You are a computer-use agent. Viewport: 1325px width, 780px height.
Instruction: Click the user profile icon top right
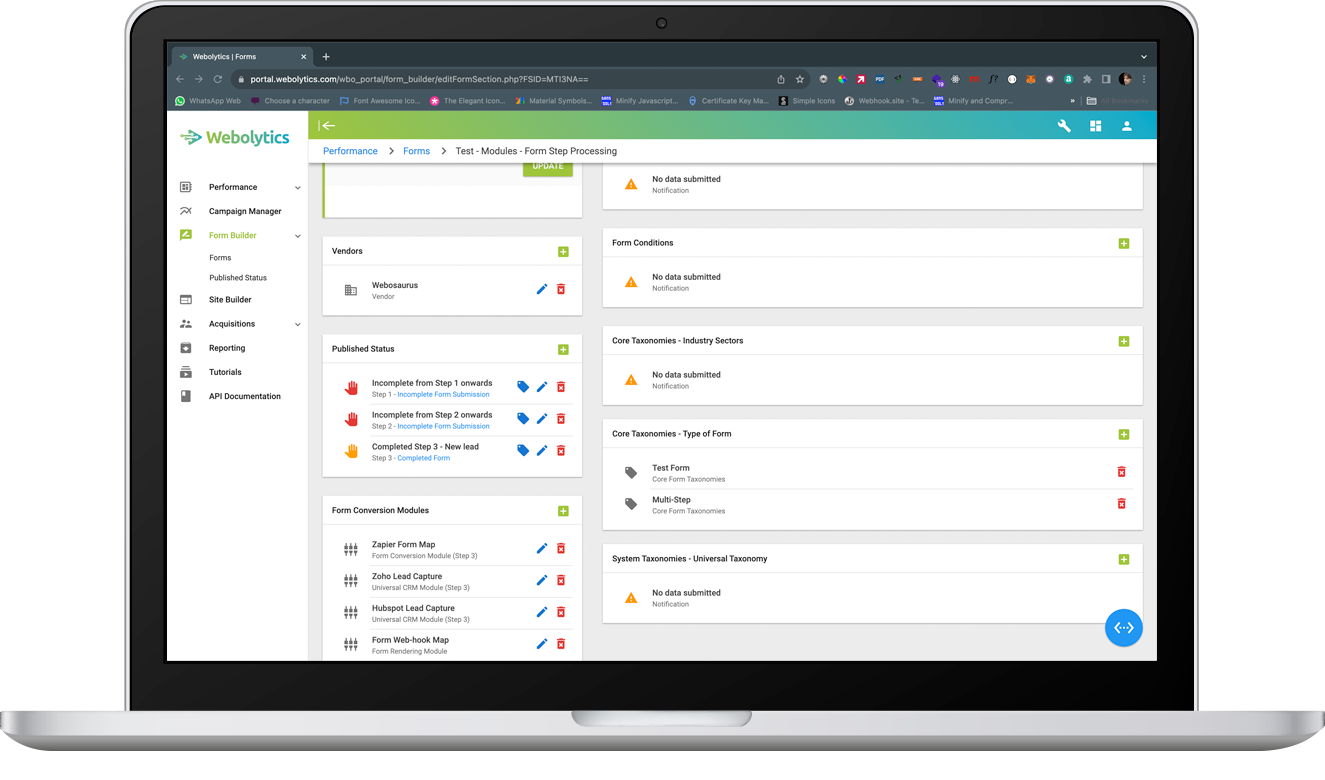tap(1127, 126)
